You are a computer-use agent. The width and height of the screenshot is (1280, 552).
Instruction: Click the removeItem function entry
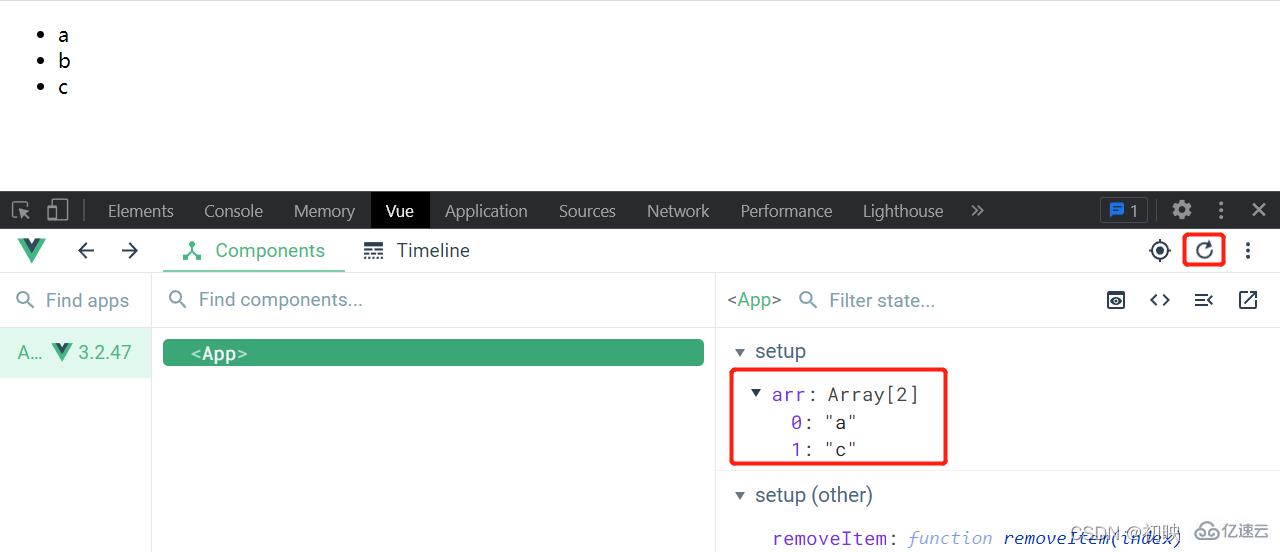coord(977,538)
